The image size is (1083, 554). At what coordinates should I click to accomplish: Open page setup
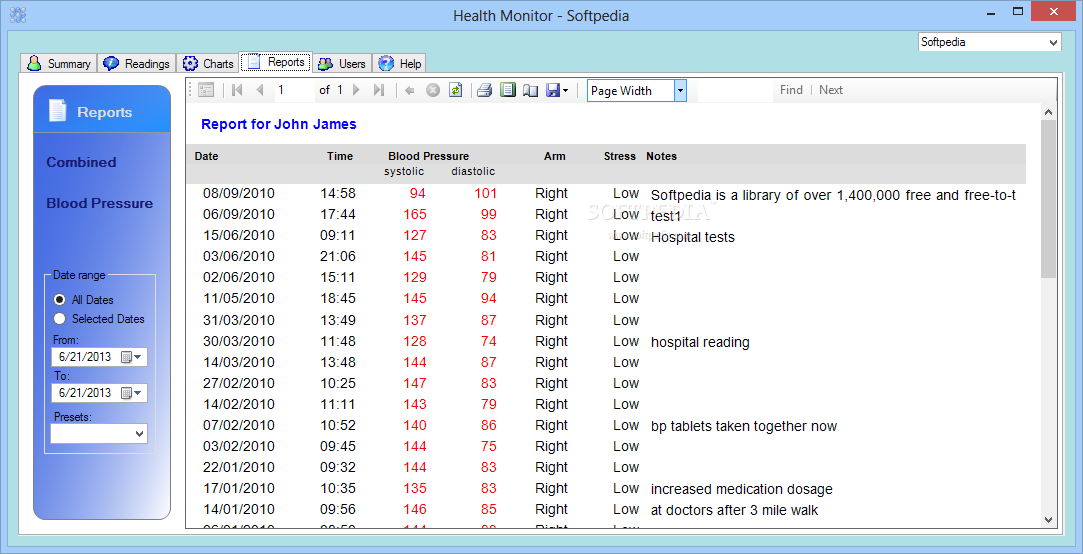(x=530, y=90)
